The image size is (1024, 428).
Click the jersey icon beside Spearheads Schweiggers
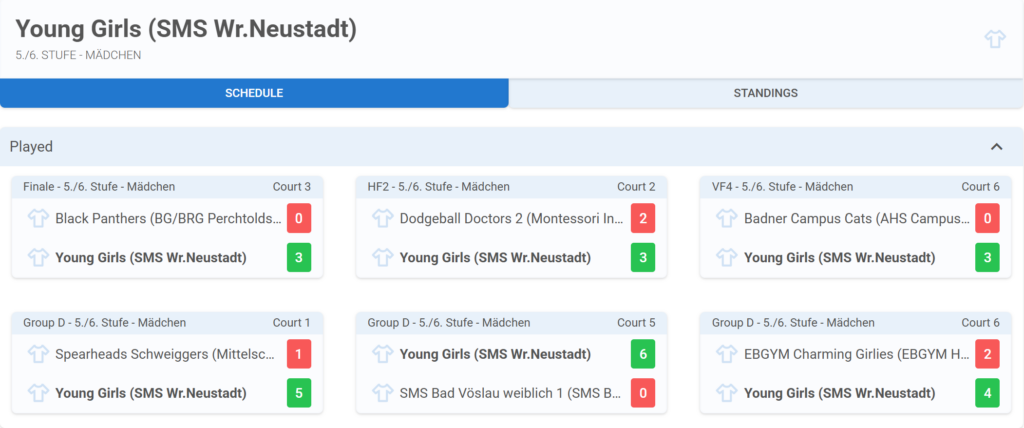[x=38, y=354]
